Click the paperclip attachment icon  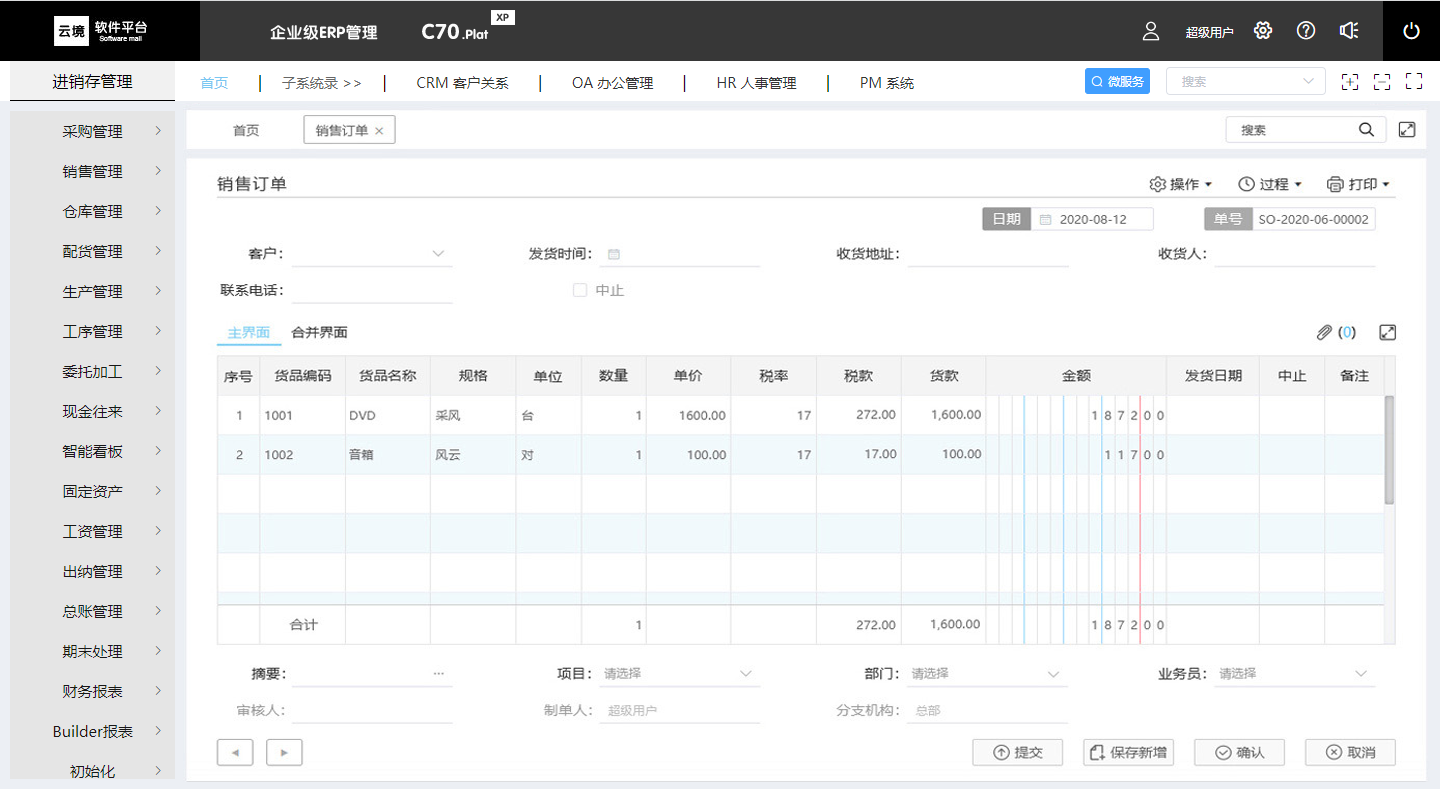coord(1324,332)
